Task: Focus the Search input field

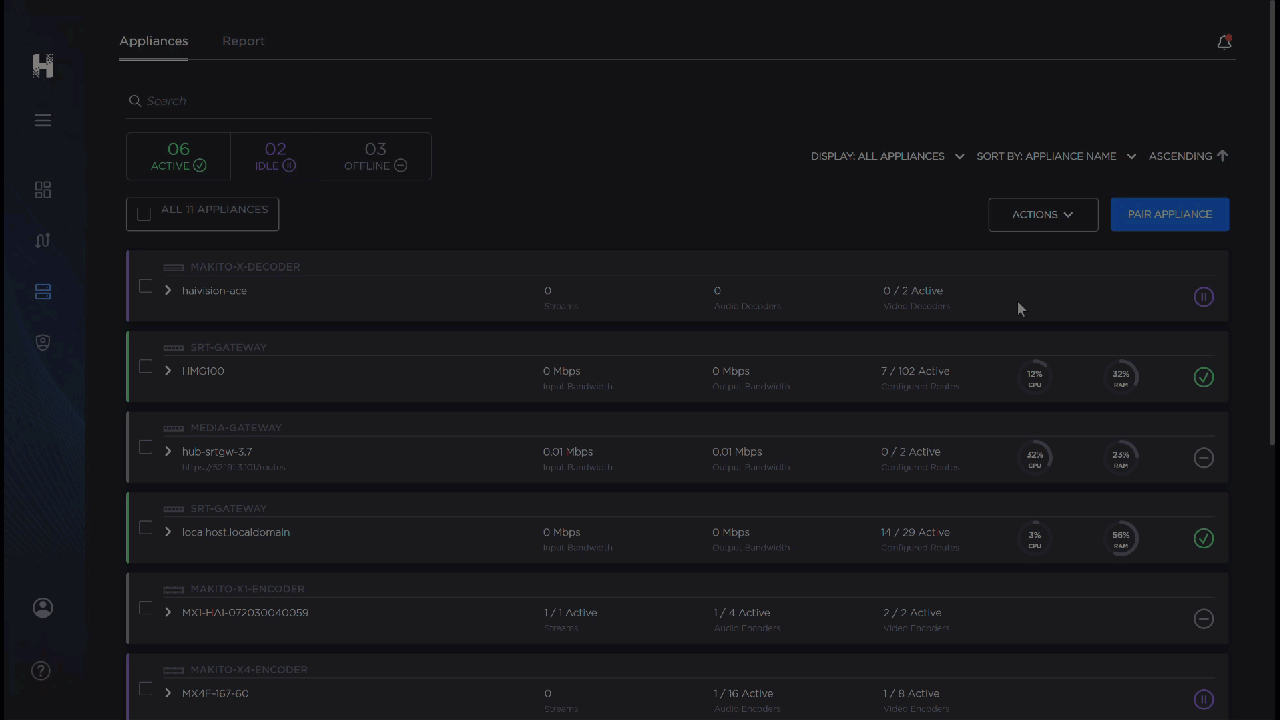Action: (x=280, y=101)
